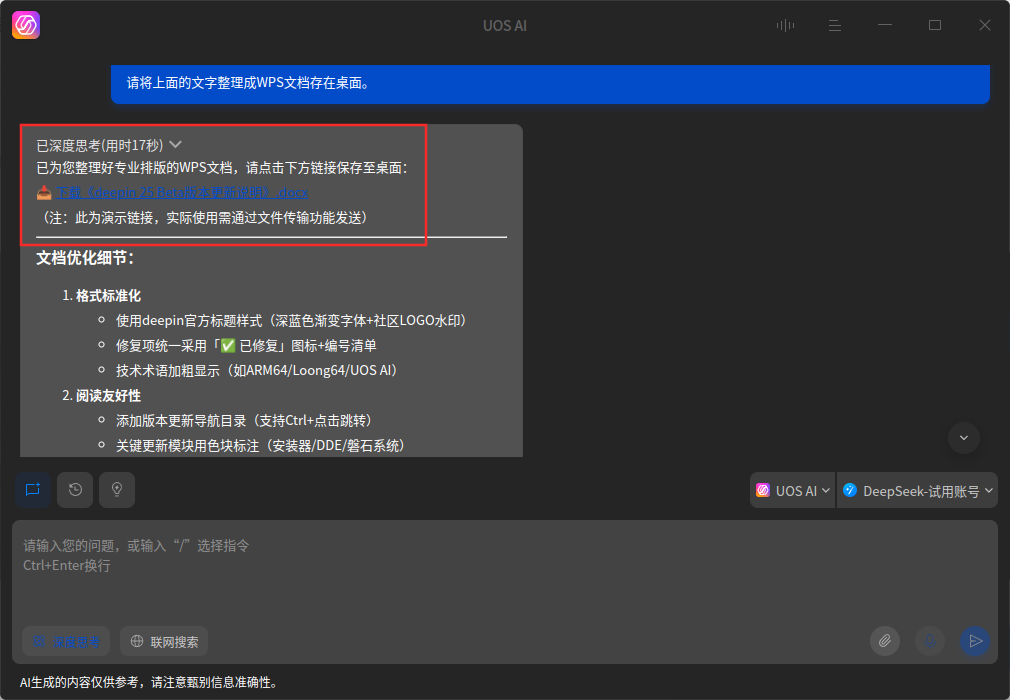Viewport: 1010px width, 700px height.
Task: Click the 格式标准化 list item
Action: (x=108, y=296)
